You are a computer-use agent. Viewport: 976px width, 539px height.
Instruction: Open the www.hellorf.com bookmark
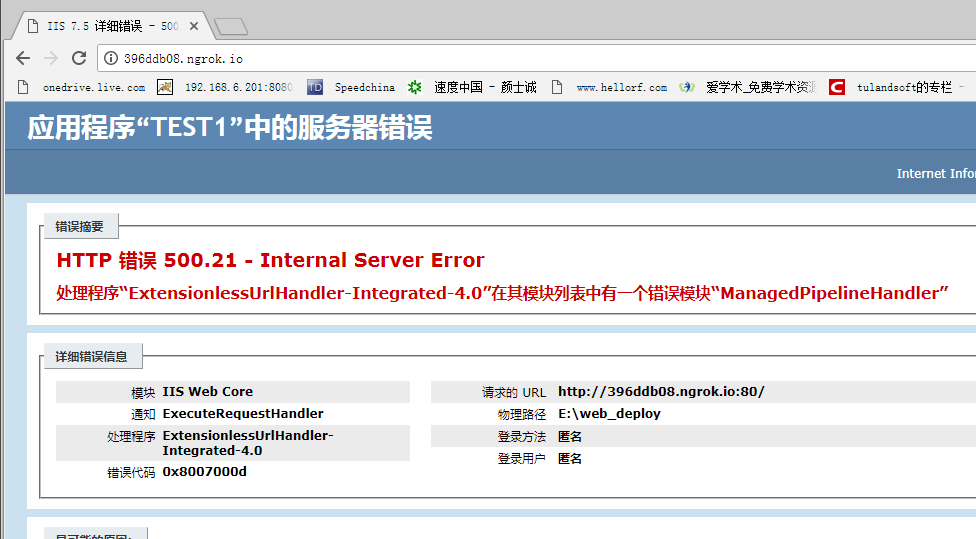coord(610,87)
